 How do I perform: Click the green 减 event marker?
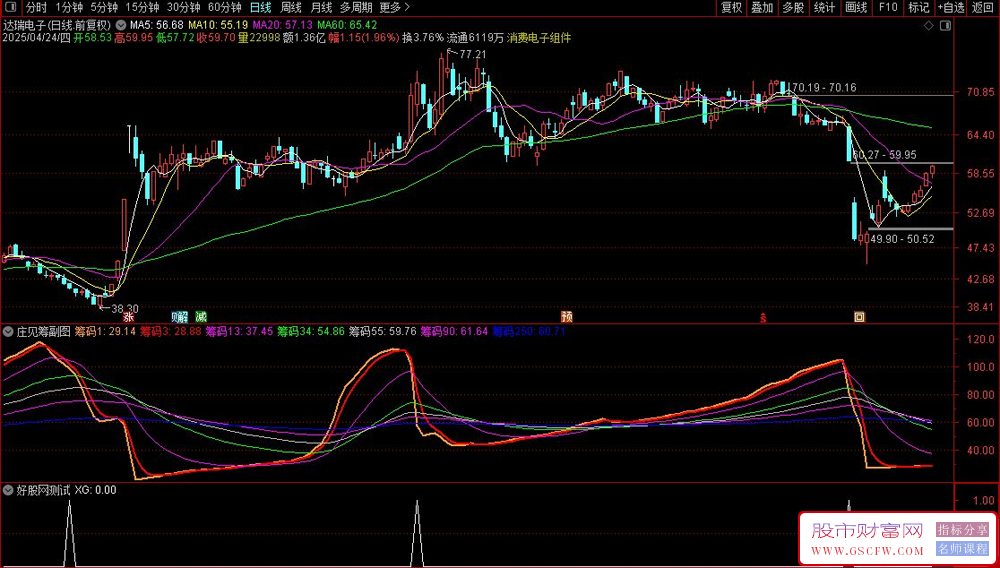202,316
